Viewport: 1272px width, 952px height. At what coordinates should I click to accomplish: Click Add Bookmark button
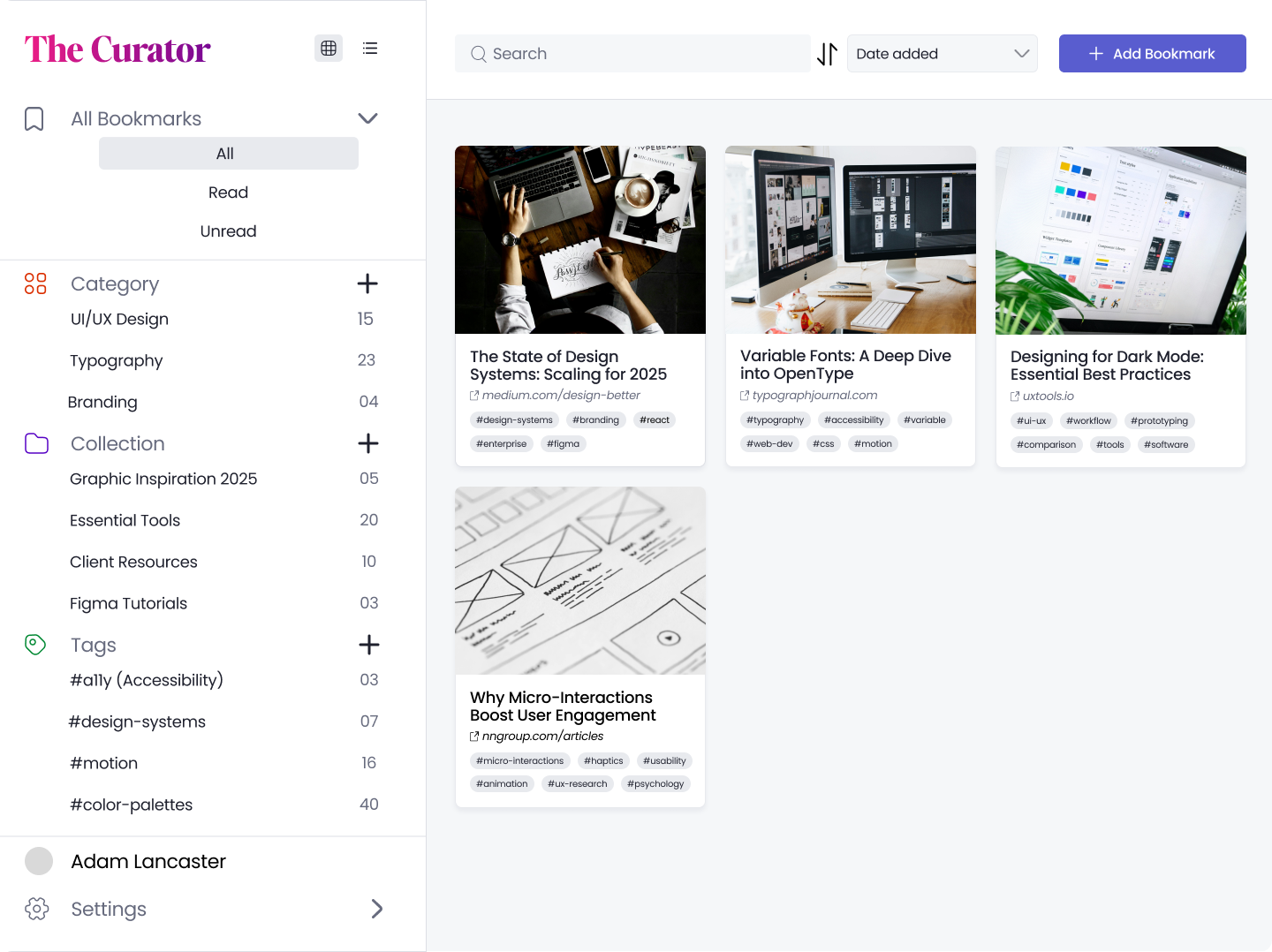click(x=1153, y=54)
